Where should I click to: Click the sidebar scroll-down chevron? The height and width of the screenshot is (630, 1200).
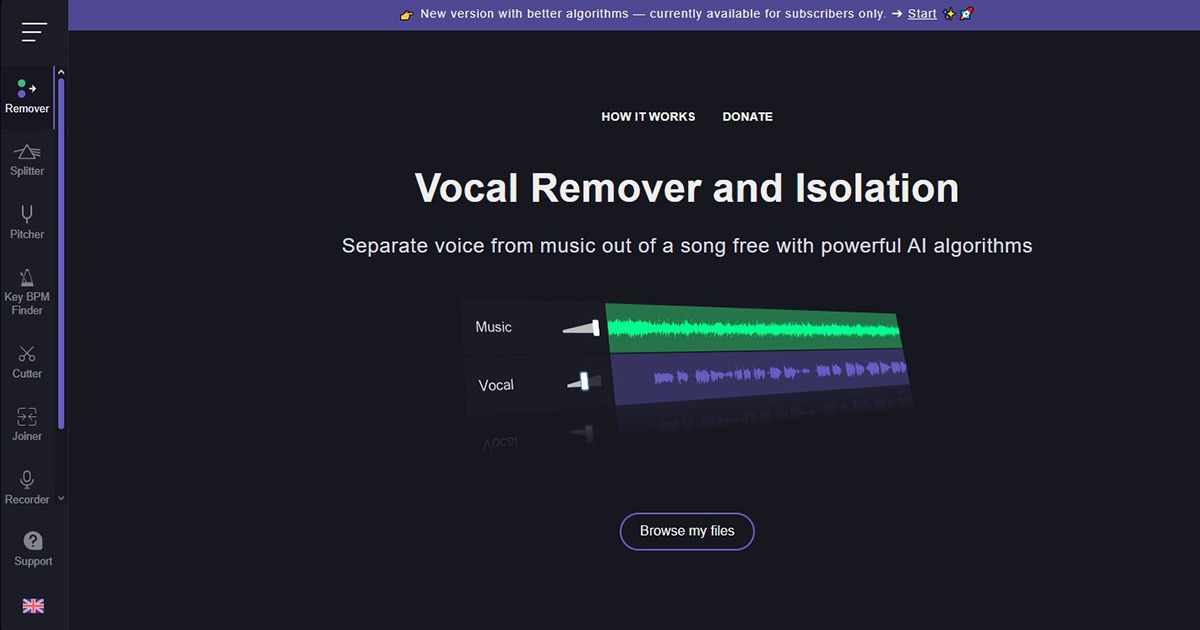(x=61, y=498)
